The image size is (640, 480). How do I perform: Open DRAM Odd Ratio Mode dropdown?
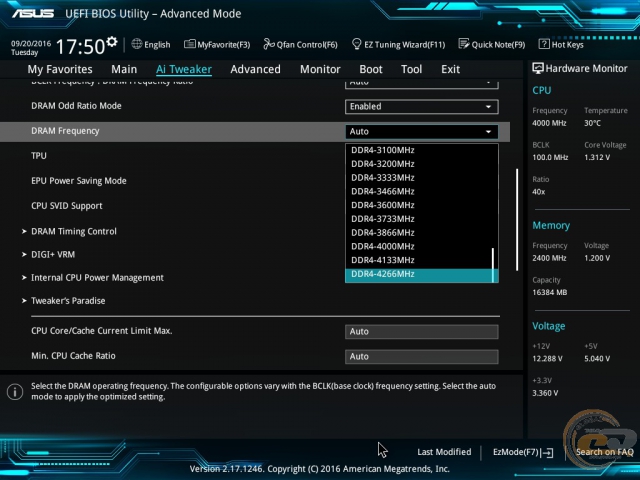422,107
